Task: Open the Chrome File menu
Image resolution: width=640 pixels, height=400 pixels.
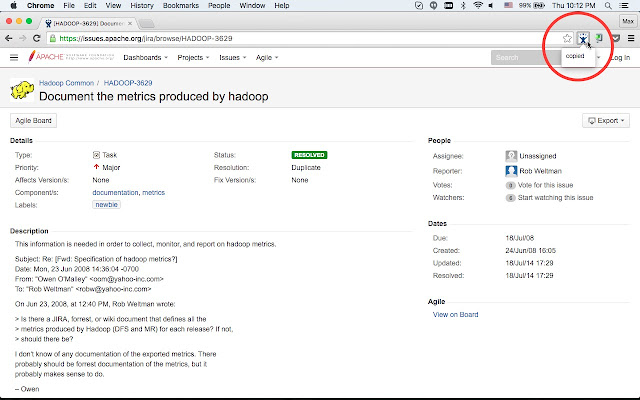Action: [x=69, y=5]
